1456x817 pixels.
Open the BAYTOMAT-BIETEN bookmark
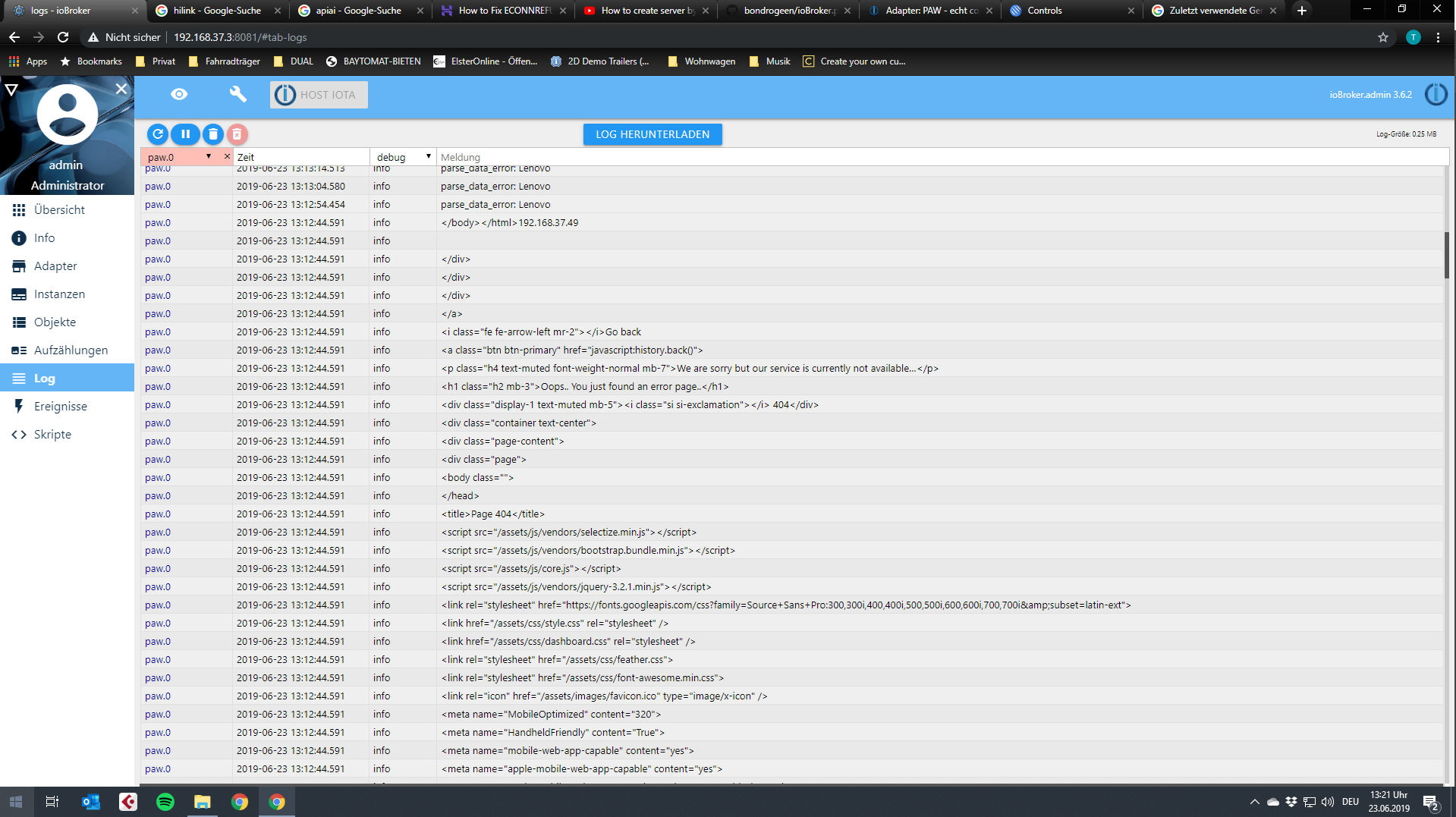[373, 61]
